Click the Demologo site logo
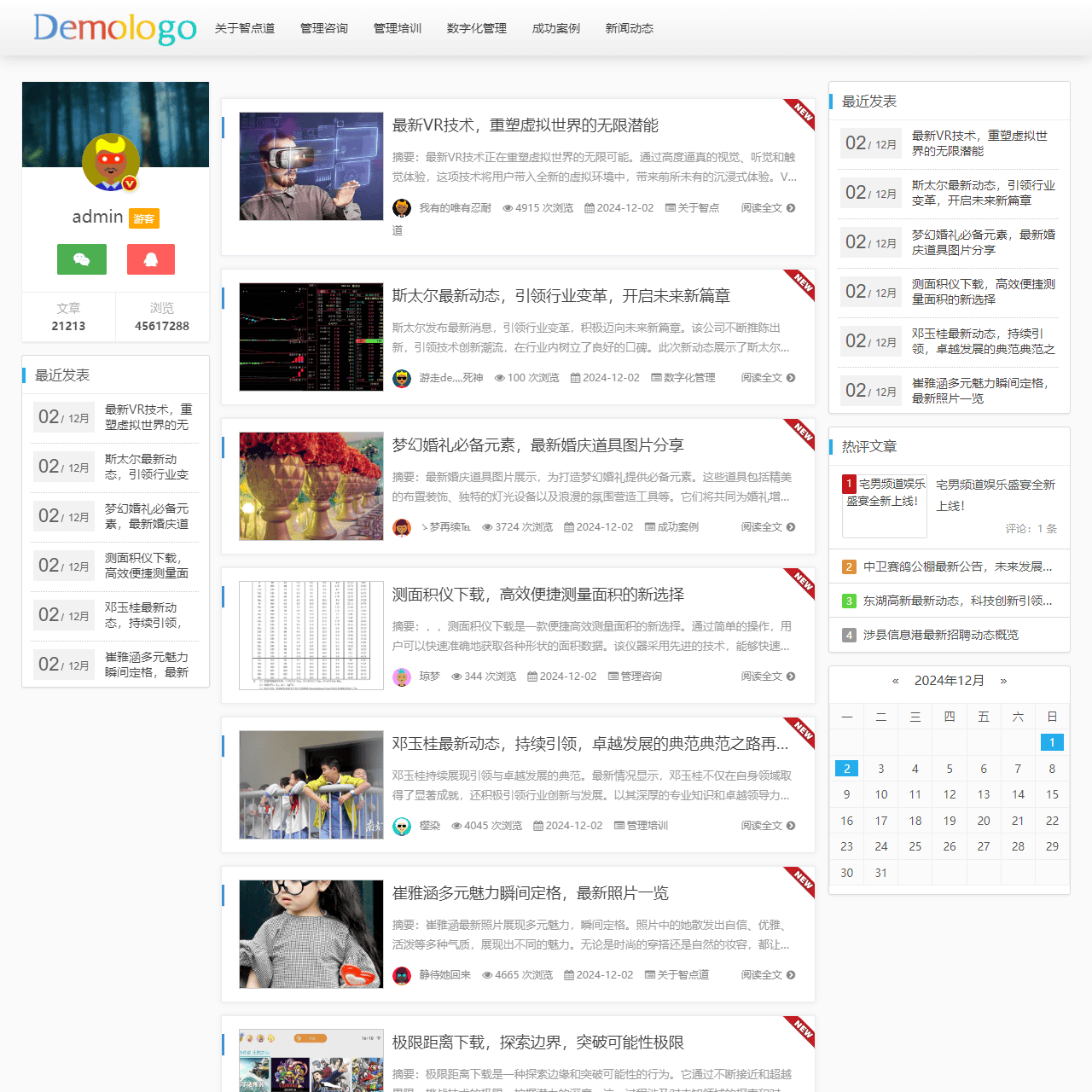The width and height of the screenshot is (1092, 1092). click(115, 28)
